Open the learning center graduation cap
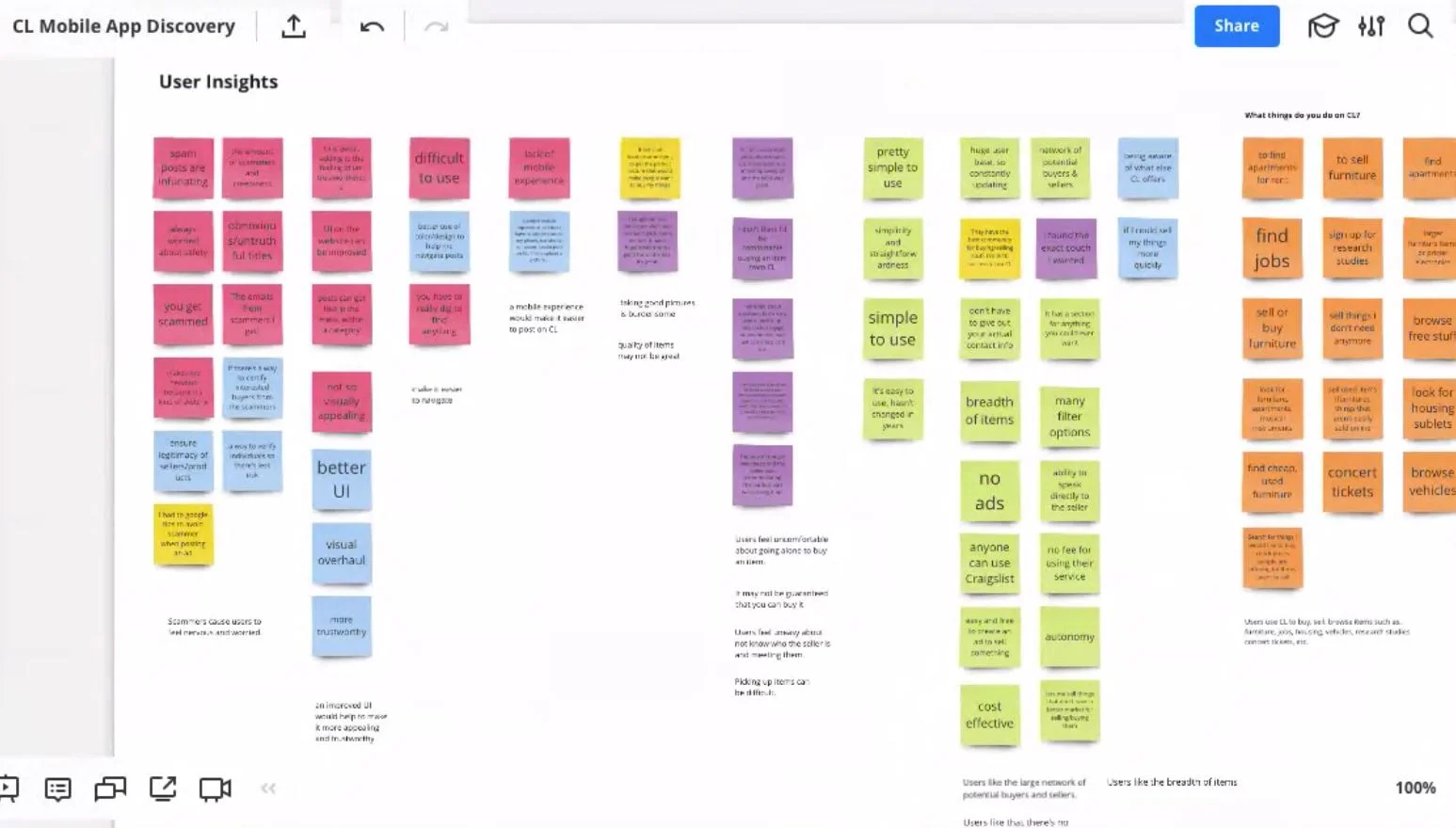The width and height of the screenshot is (1456, 828). [1323, 26]
